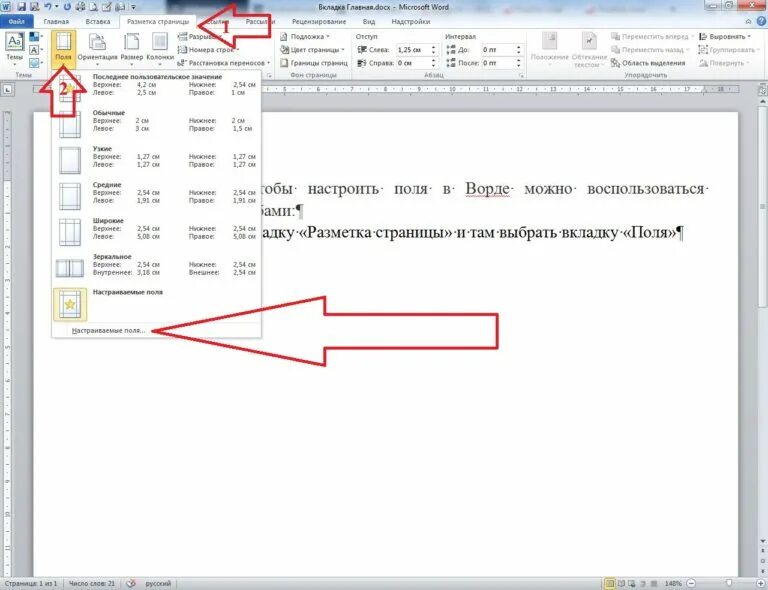The width and height of the screenshot is (768, 590).
Task: Click the tab selector at ruler corner
Action: tap(7, 90)
